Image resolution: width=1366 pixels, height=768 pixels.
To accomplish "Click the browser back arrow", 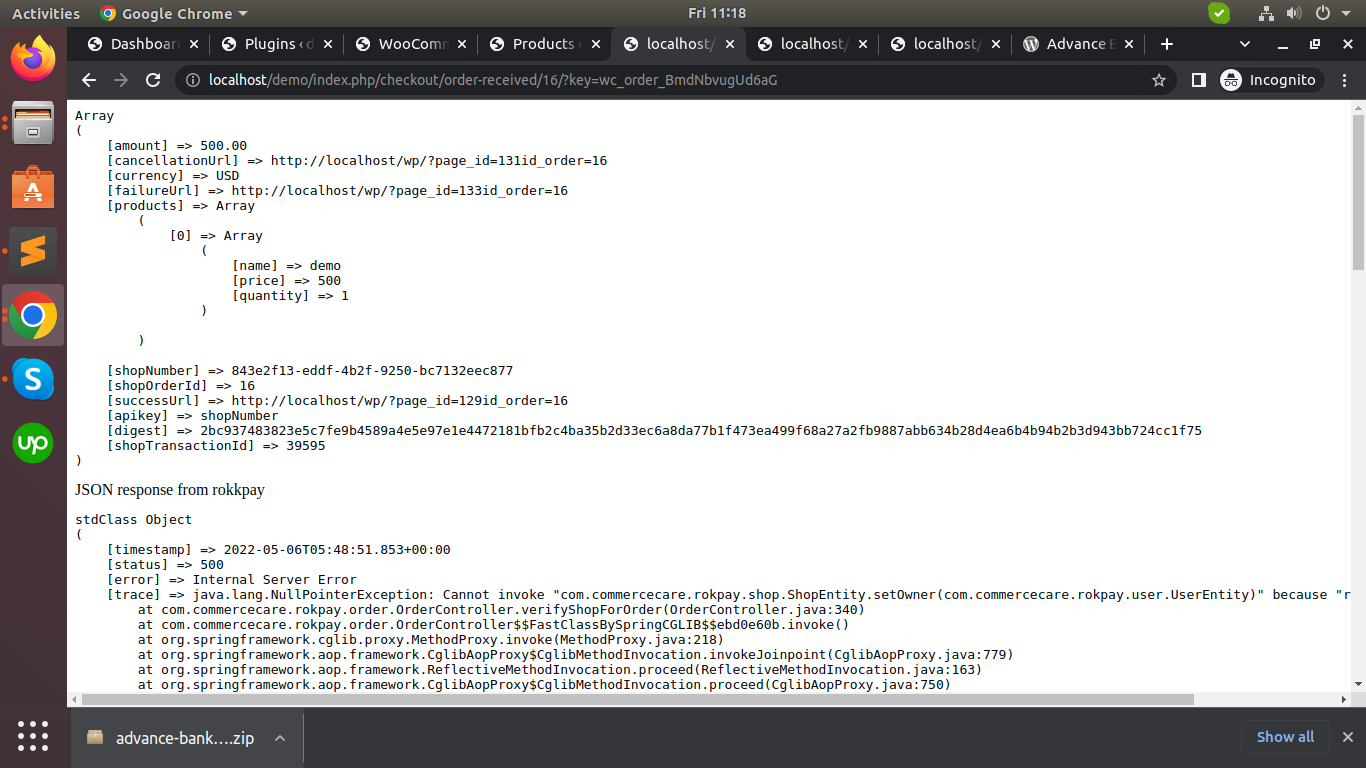I will 89,80.
